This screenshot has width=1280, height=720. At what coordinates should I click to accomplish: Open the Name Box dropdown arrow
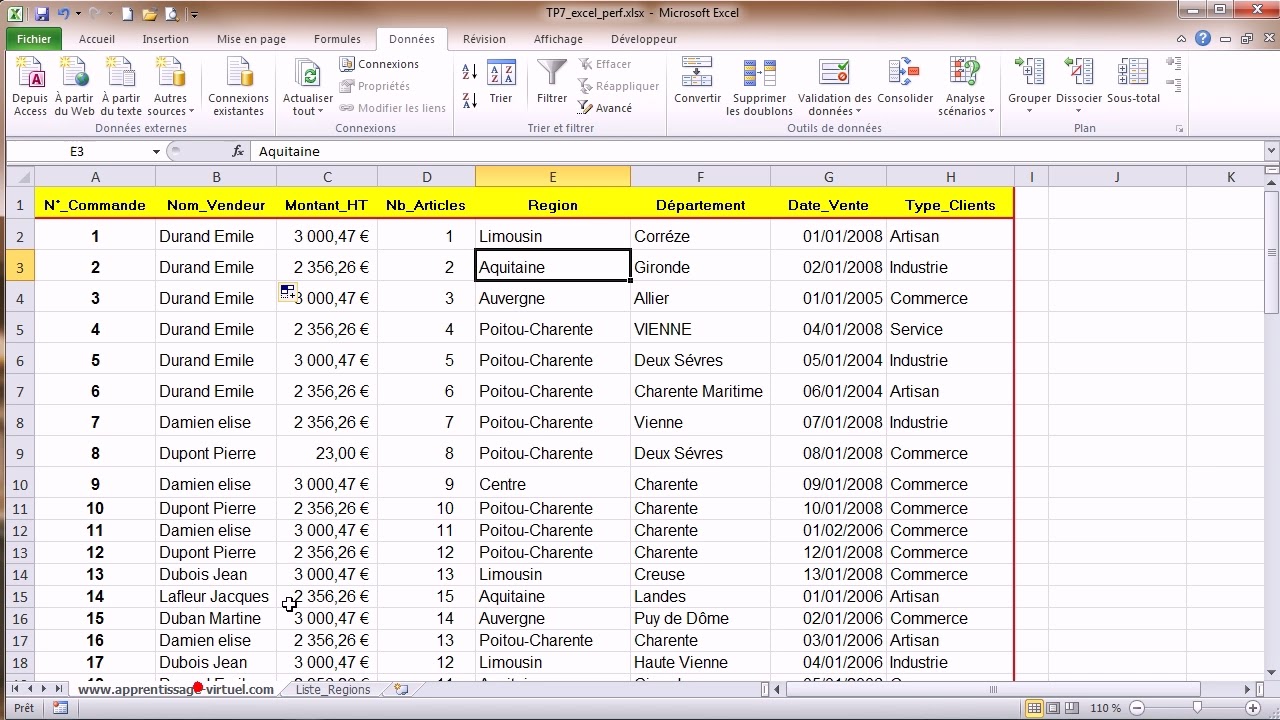point(156,152)
